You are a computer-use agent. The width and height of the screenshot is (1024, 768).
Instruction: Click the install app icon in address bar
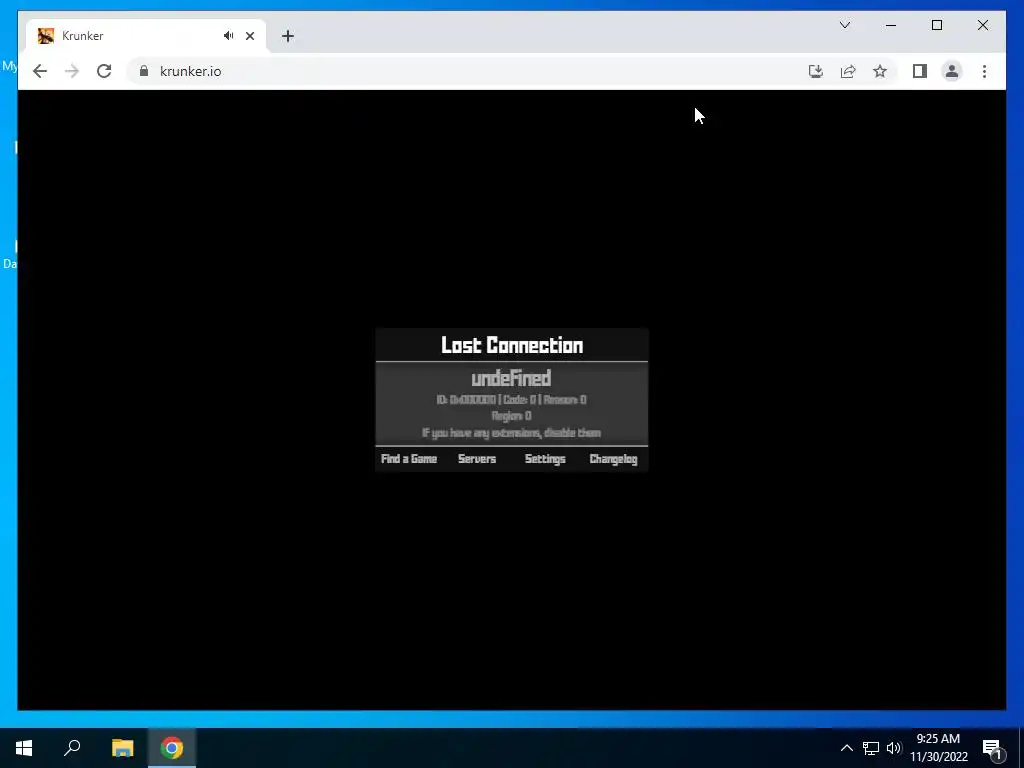click(816, 71)
